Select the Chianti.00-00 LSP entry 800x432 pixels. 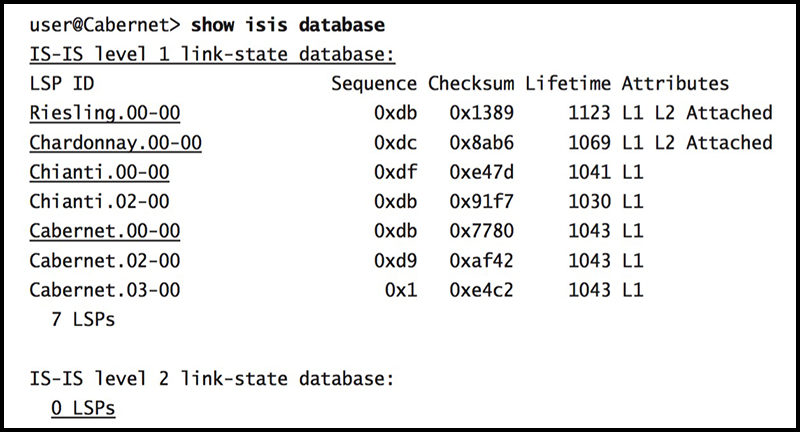tap(99, 172)
